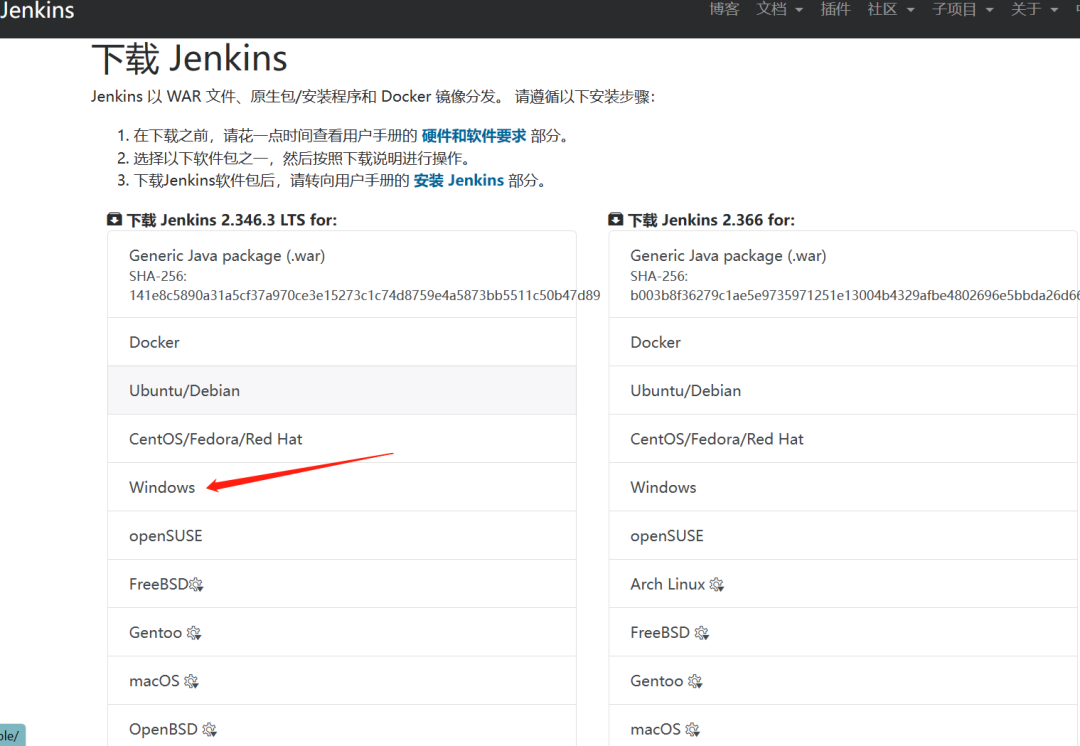
Task: Download LTS Generic Java package (.war)
Action: pos(342,274)
